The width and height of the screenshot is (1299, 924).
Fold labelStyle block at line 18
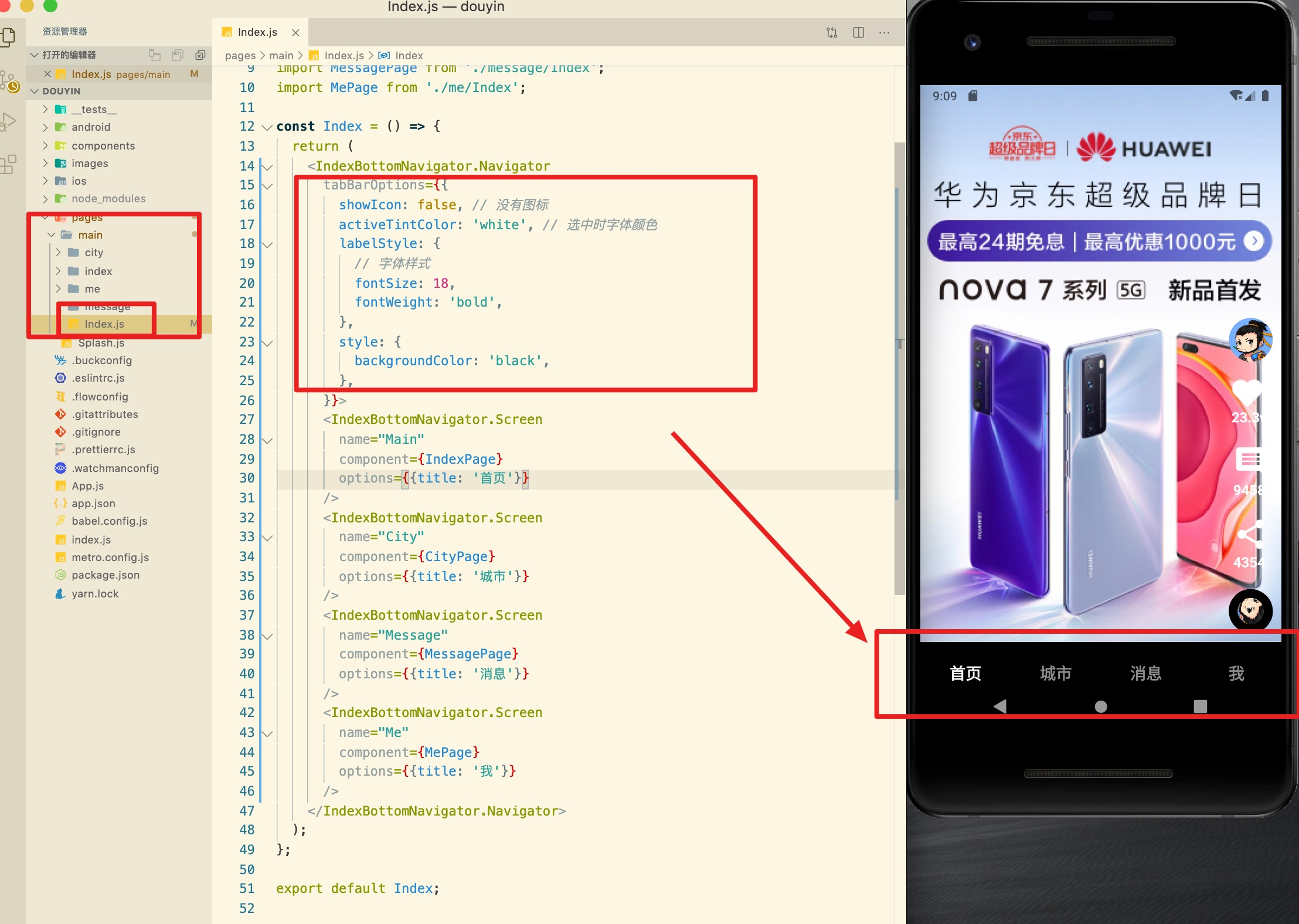pos(267,244)
